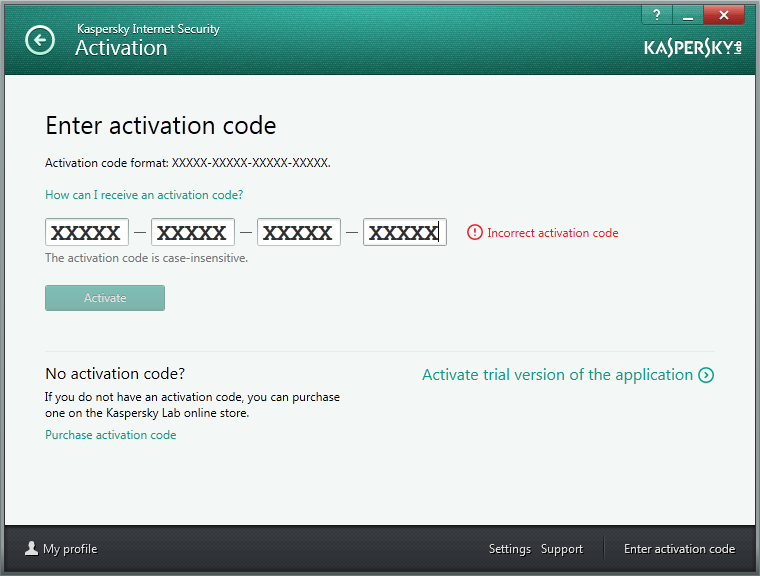Click the Activation code format text
Screen dimensions: 760x576
coord(188,163)
